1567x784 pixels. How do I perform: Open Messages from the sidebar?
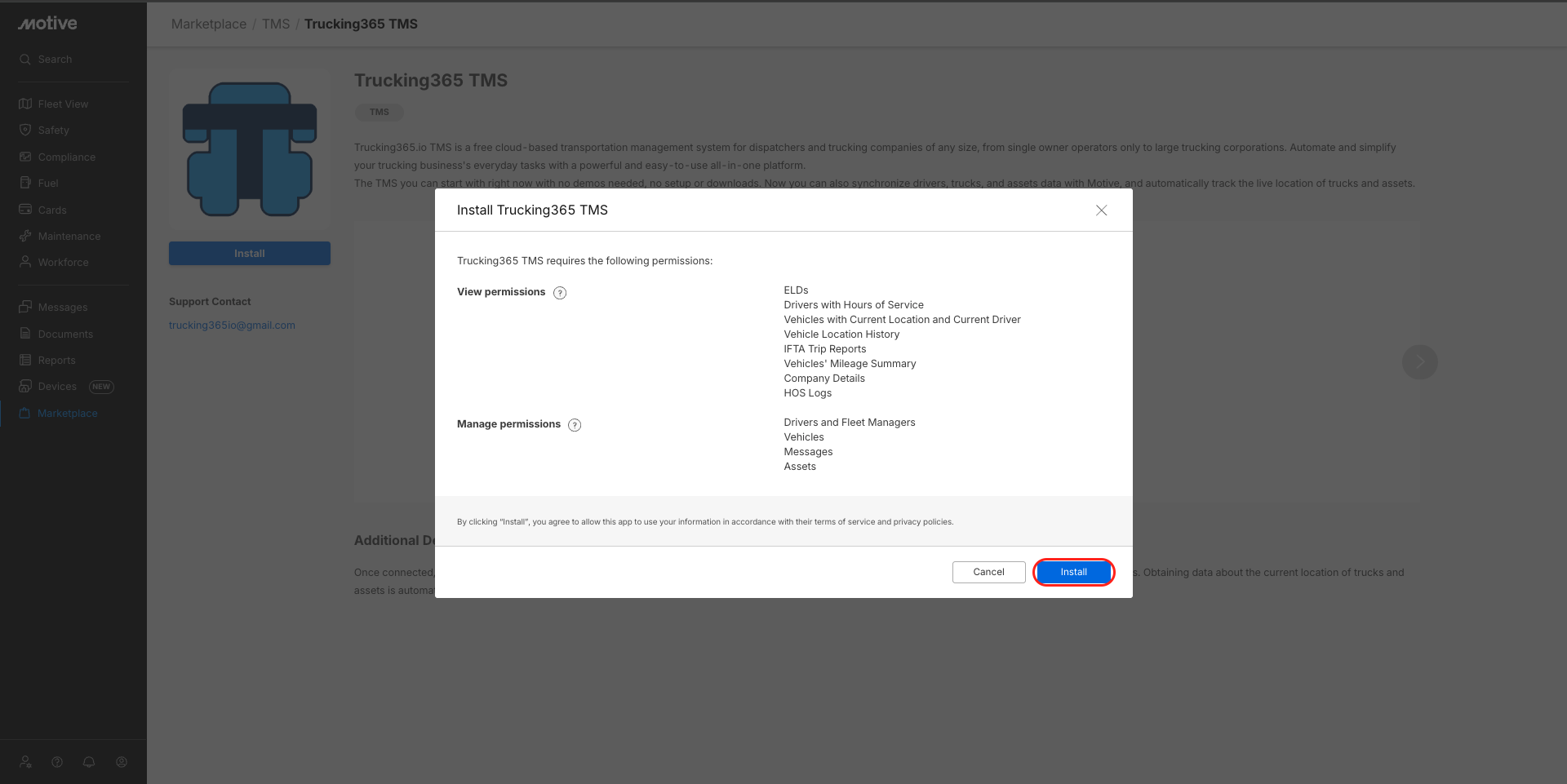[63, 307]
